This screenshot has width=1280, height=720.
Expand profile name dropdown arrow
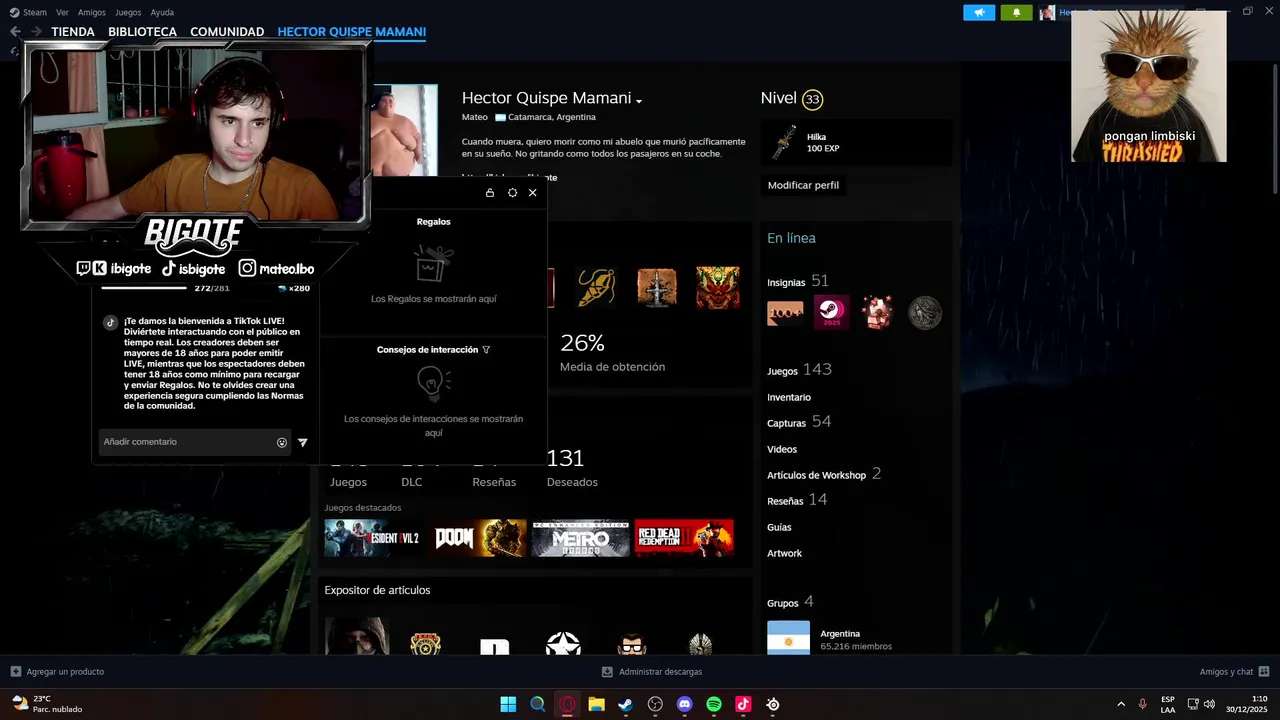[639, 101]
